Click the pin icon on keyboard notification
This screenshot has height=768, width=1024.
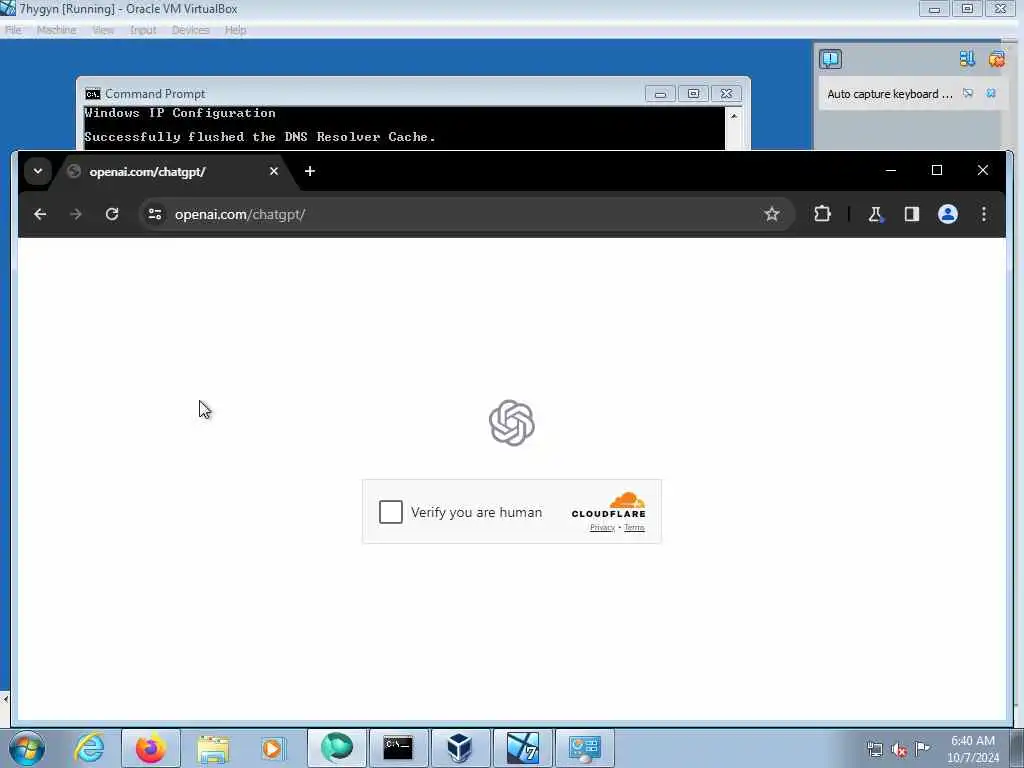(968, 93)
